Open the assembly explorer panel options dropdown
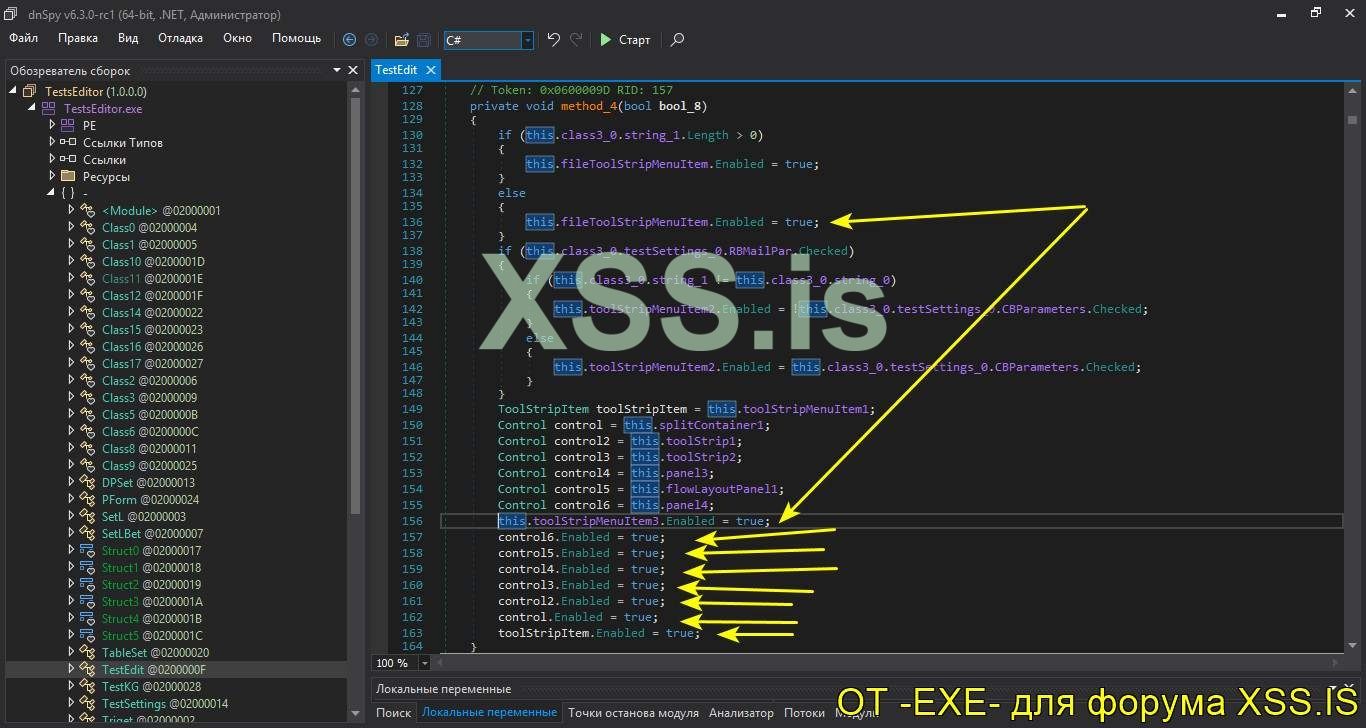This screenshot has height=728, width=1366. click(x=337, y=70)
